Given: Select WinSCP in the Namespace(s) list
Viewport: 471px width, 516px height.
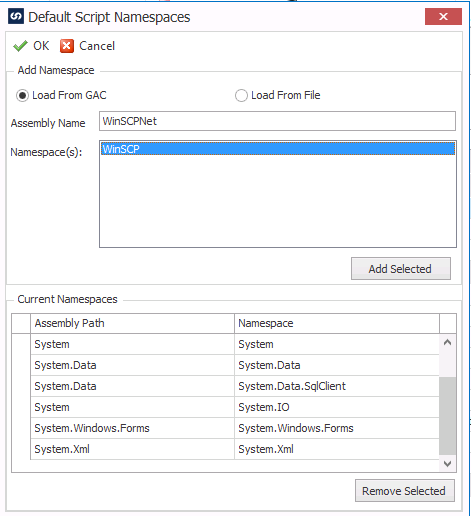Looking at the screenshot, I should (278, 149).
